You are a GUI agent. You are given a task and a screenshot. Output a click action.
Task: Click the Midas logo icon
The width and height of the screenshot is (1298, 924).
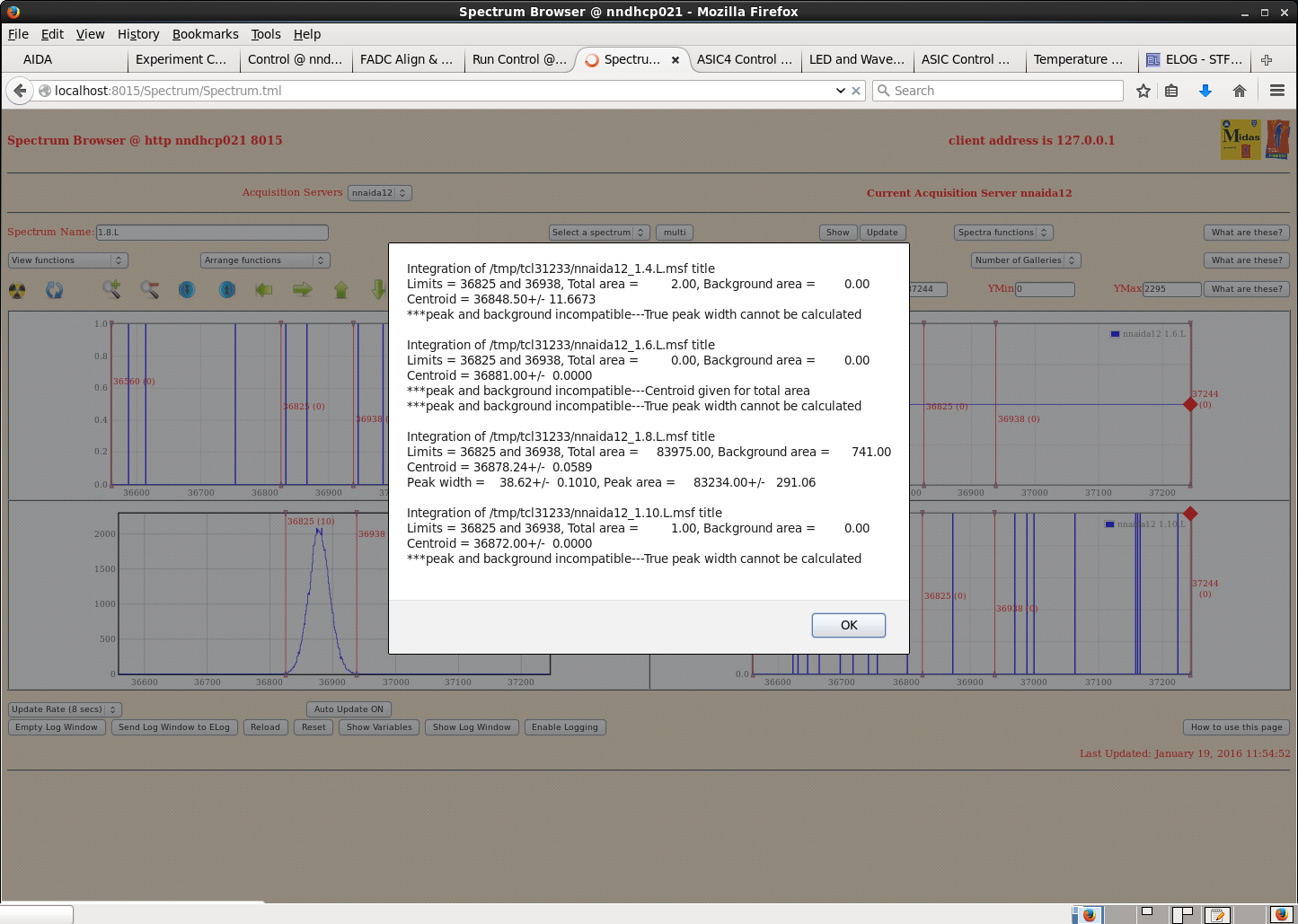(1241, 140)
